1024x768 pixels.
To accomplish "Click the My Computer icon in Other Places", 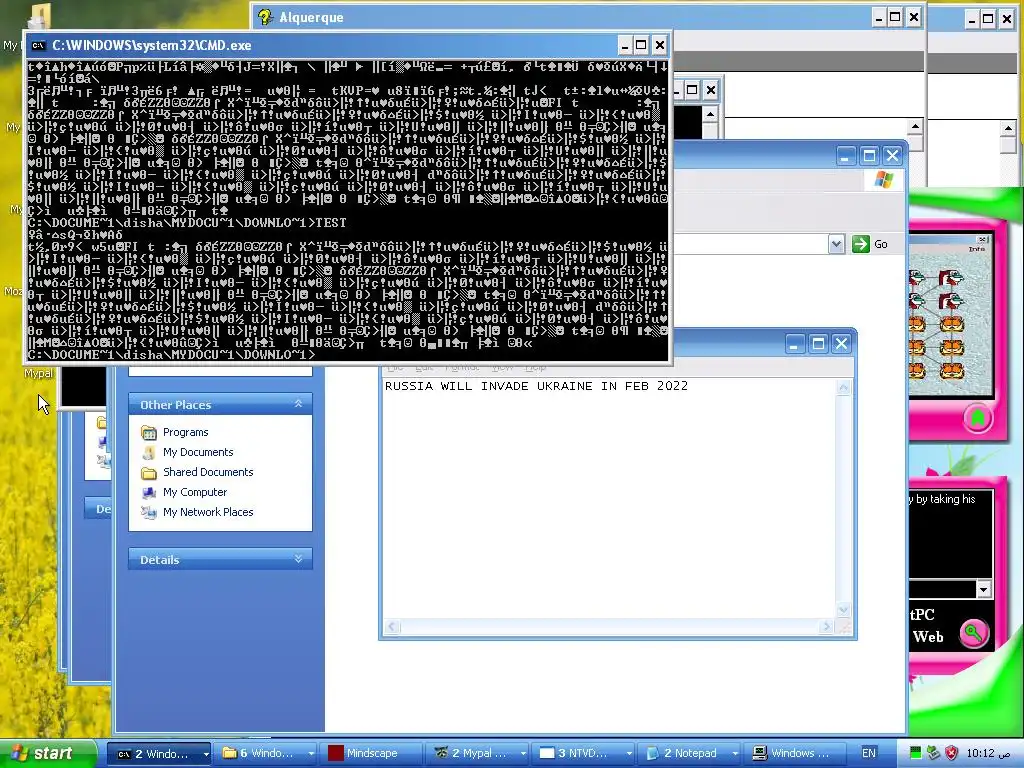I will (149, 492).
